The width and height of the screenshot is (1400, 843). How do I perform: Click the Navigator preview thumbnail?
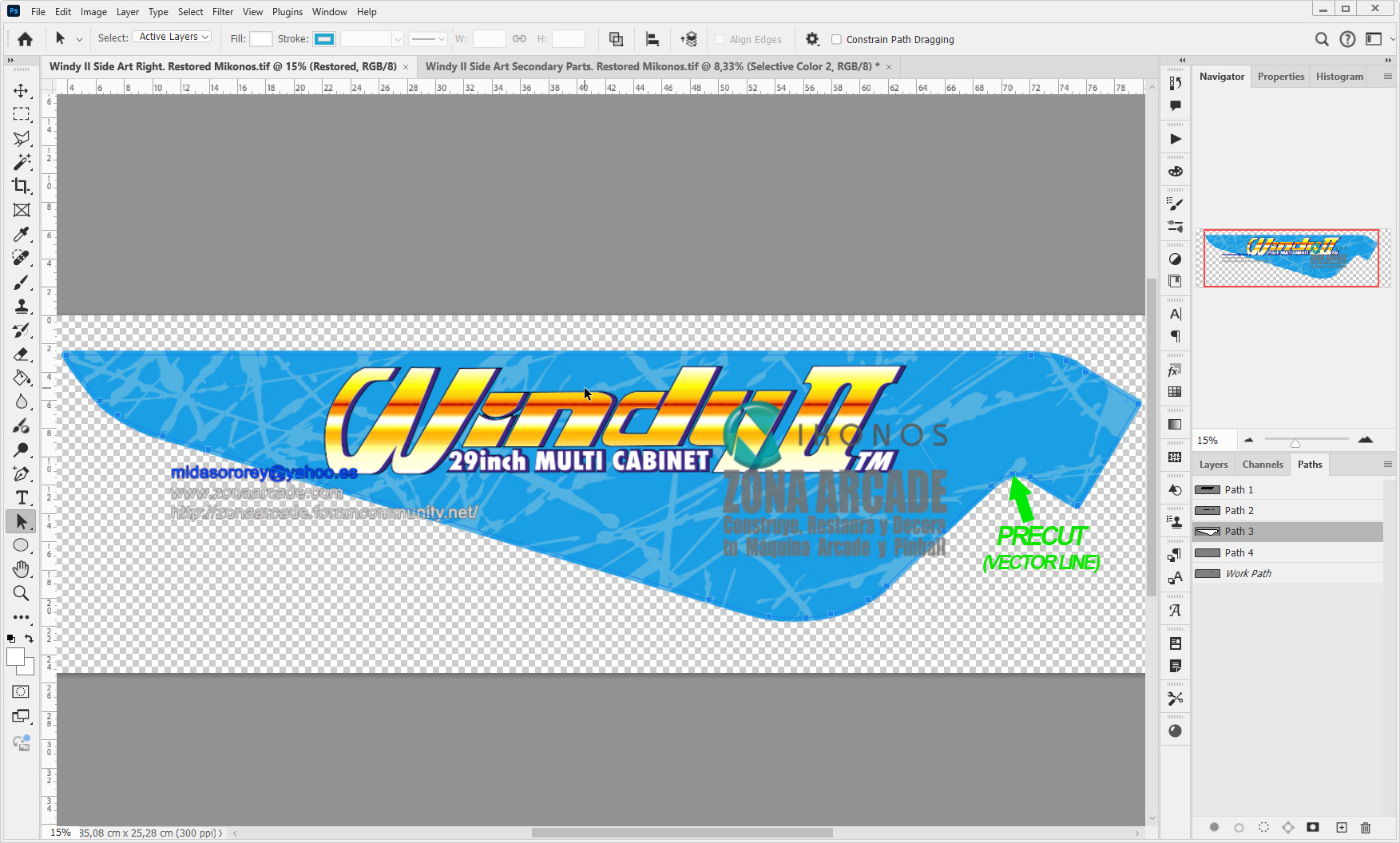pyautogui.click(x=1291, y=258)
